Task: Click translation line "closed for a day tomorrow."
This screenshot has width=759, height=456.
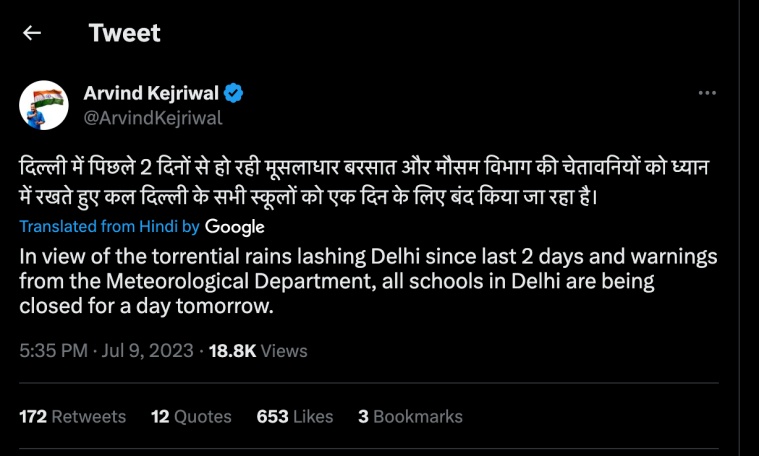Action: [146, 308]
